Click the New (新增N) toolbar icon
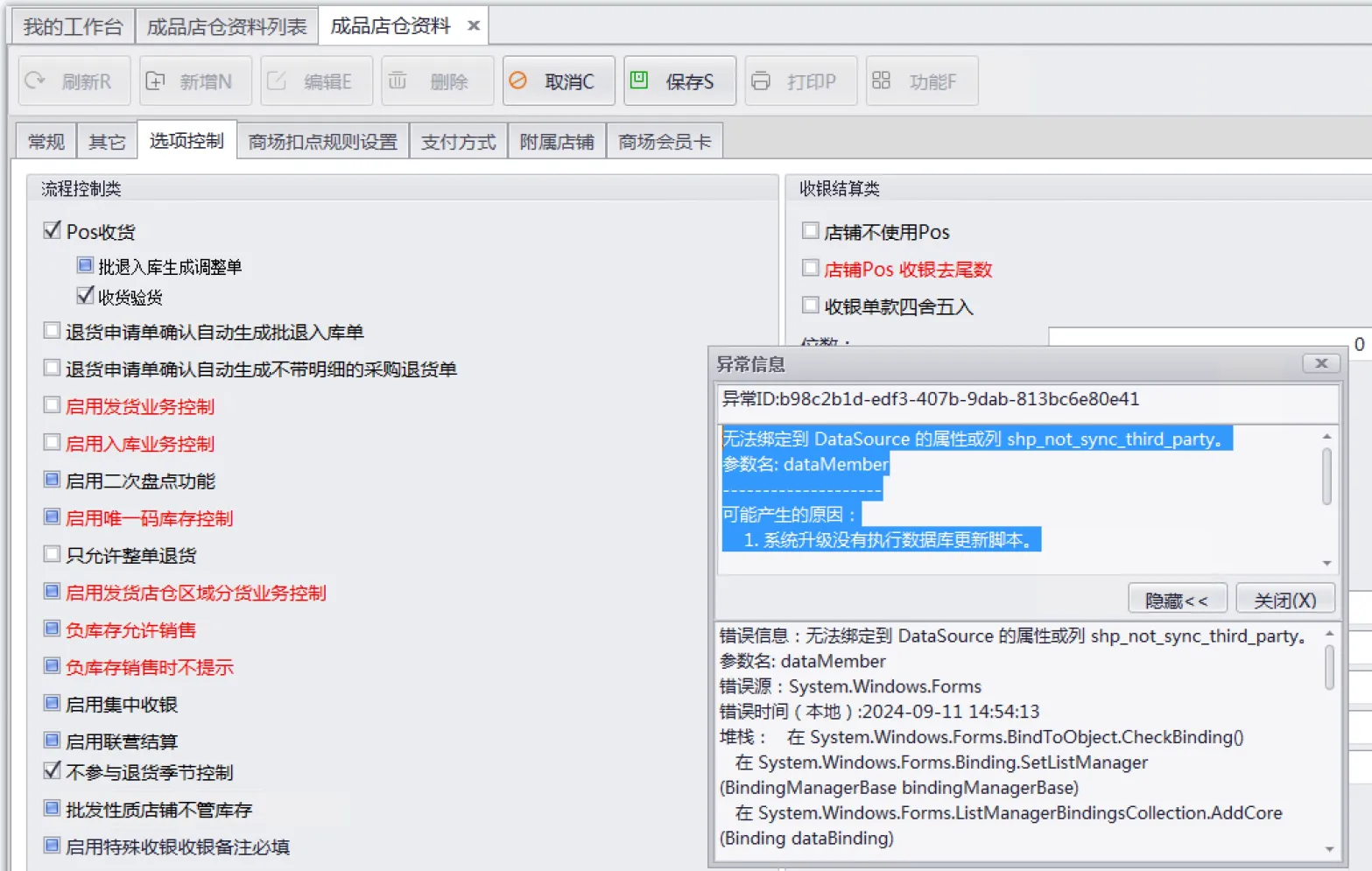 [155, 81]
